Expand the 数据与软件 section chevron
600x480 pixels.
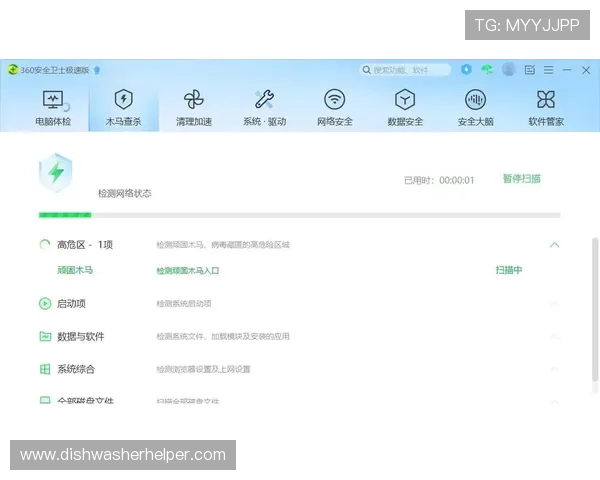[554, 337]
